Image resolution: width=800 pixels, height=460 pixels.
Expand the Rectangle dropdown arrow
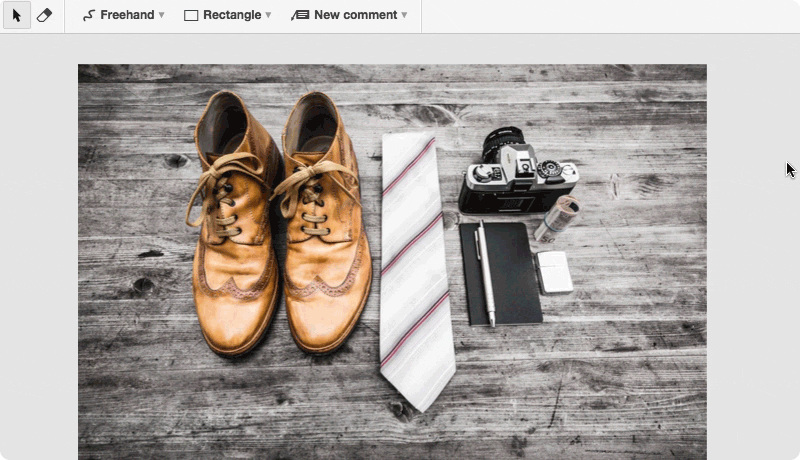[268, 15]
